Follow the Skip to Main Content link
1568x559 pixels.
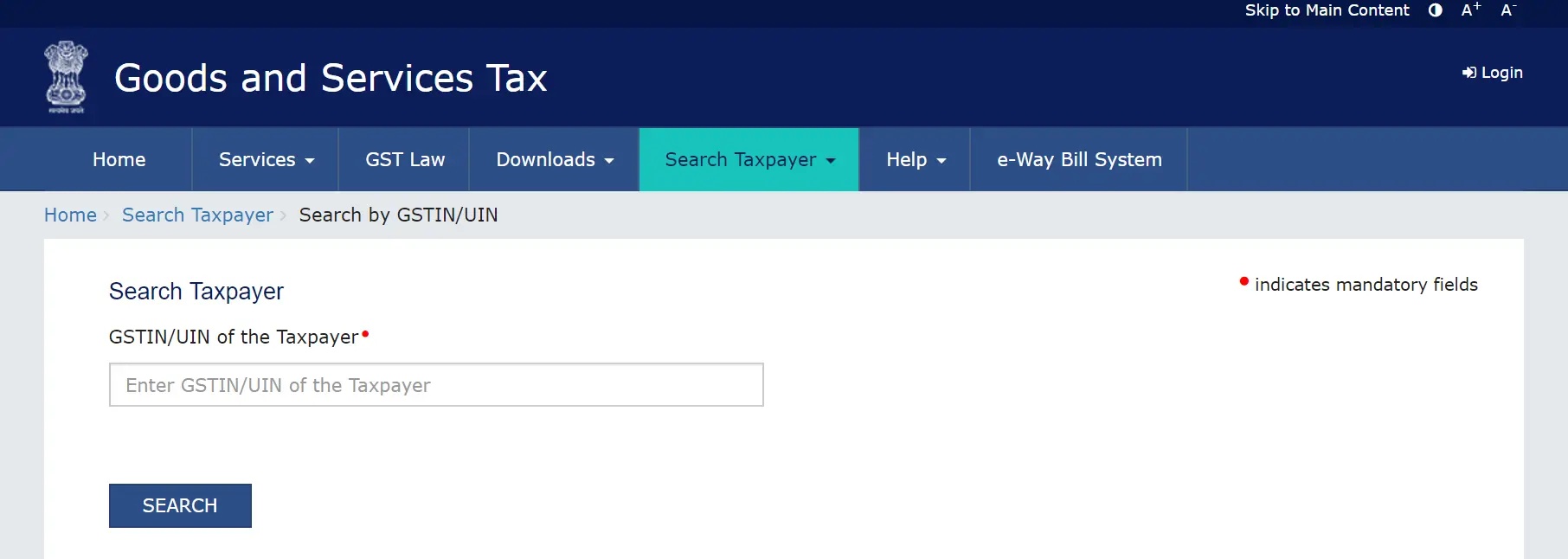1327,10
